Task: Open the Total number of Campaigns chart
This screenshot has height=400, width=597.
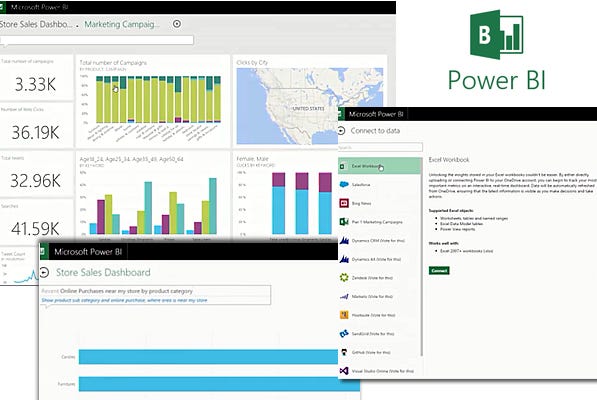Action: click(x=153, y=101)
